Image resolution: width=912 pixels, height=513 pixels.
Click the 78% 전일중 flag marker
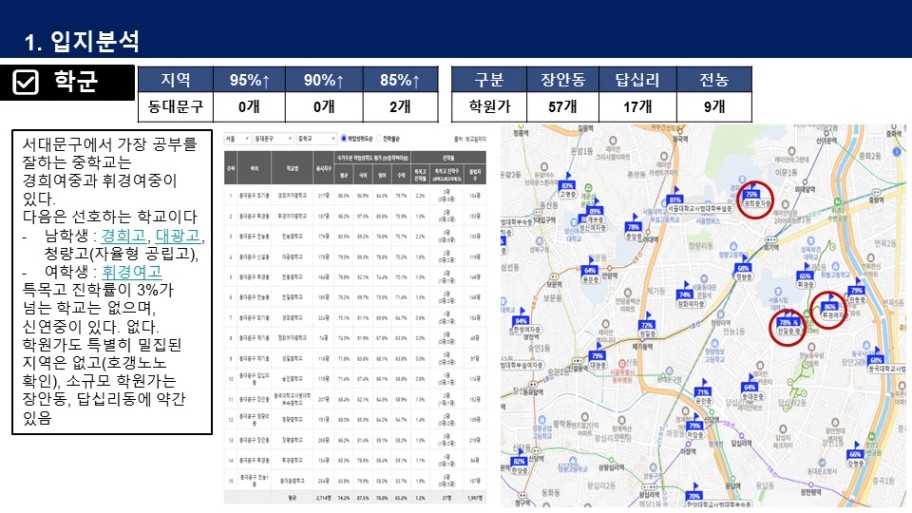tap(785, 322)
